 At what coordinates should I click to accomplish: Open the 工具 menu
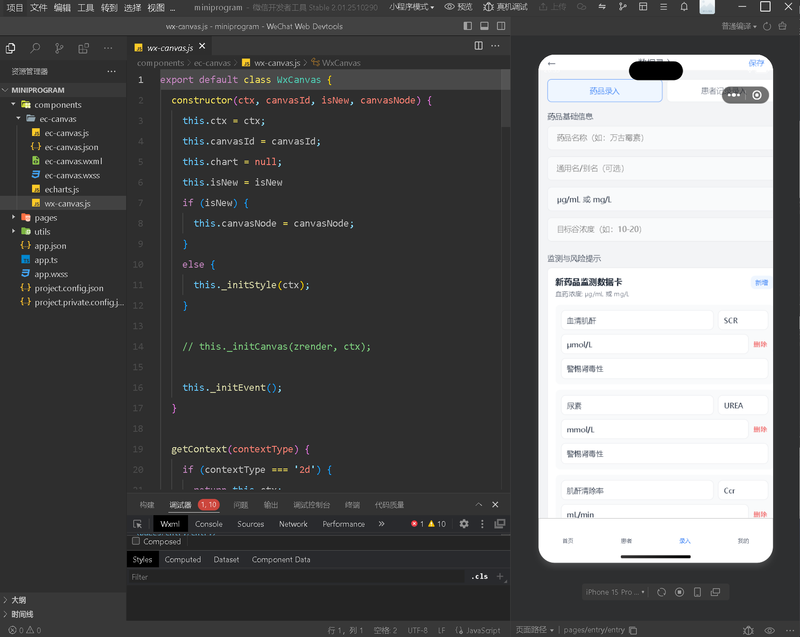click(86, 7)
